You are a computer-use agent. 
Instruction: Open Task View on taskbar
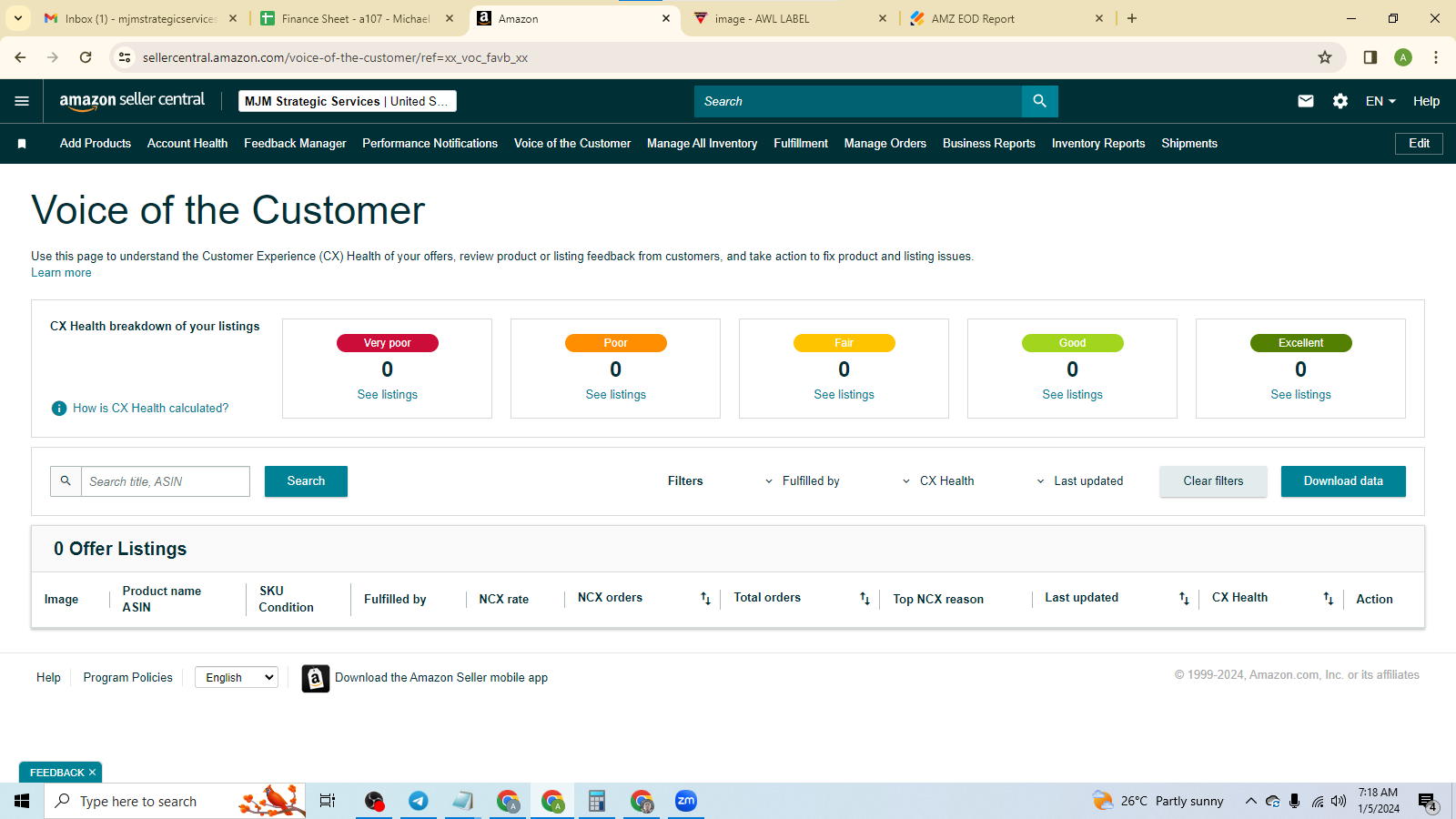coord(328,801)
